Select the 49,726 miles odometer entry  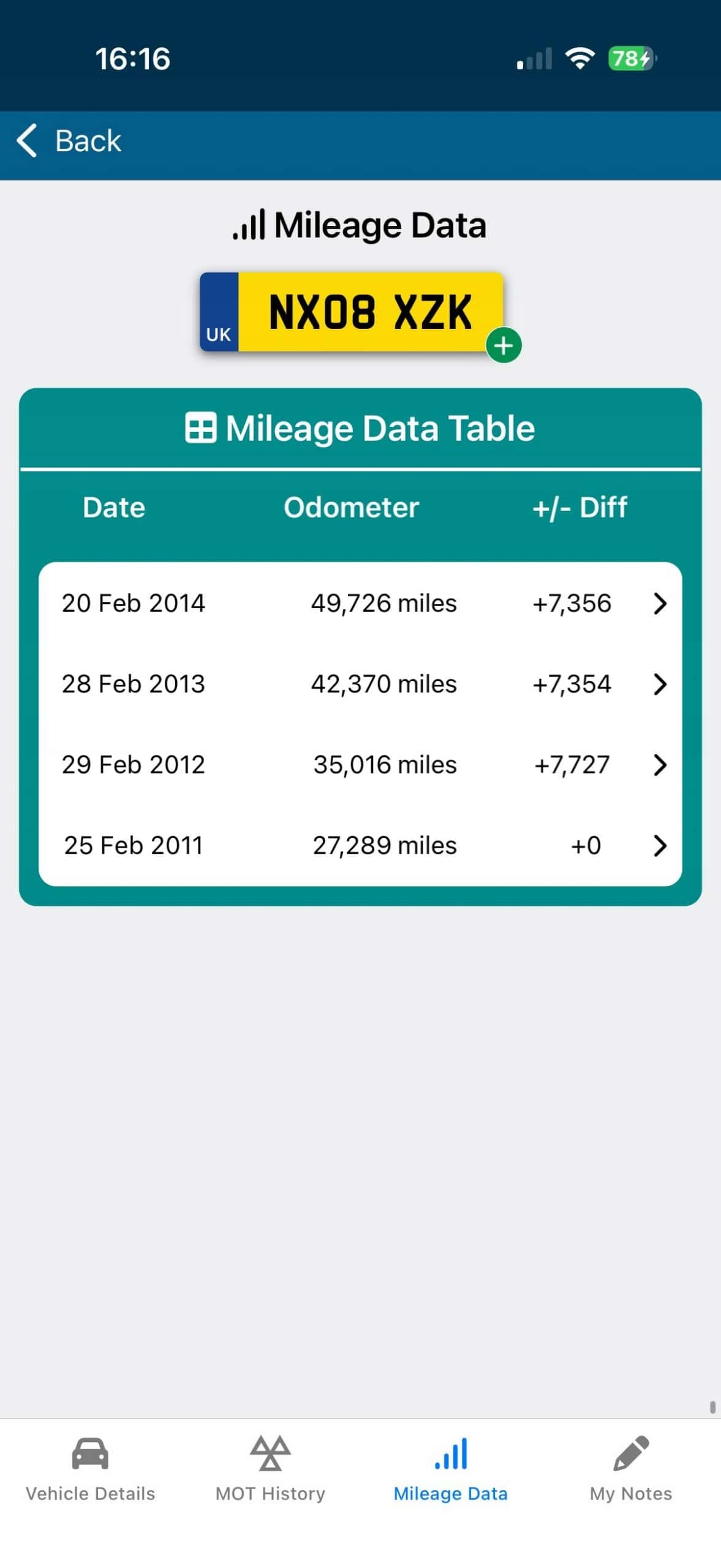click(384, 603)
